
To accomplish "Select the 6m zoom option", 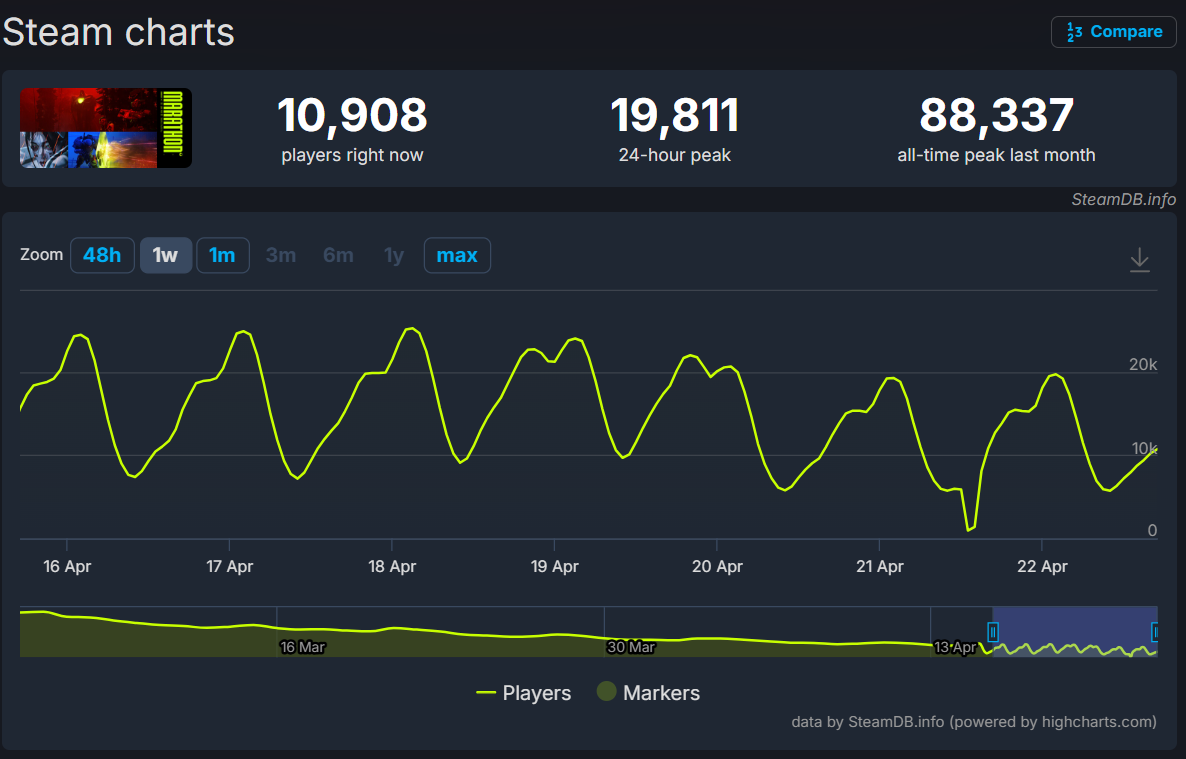I will pyautogui.click(x=338, y=255).
